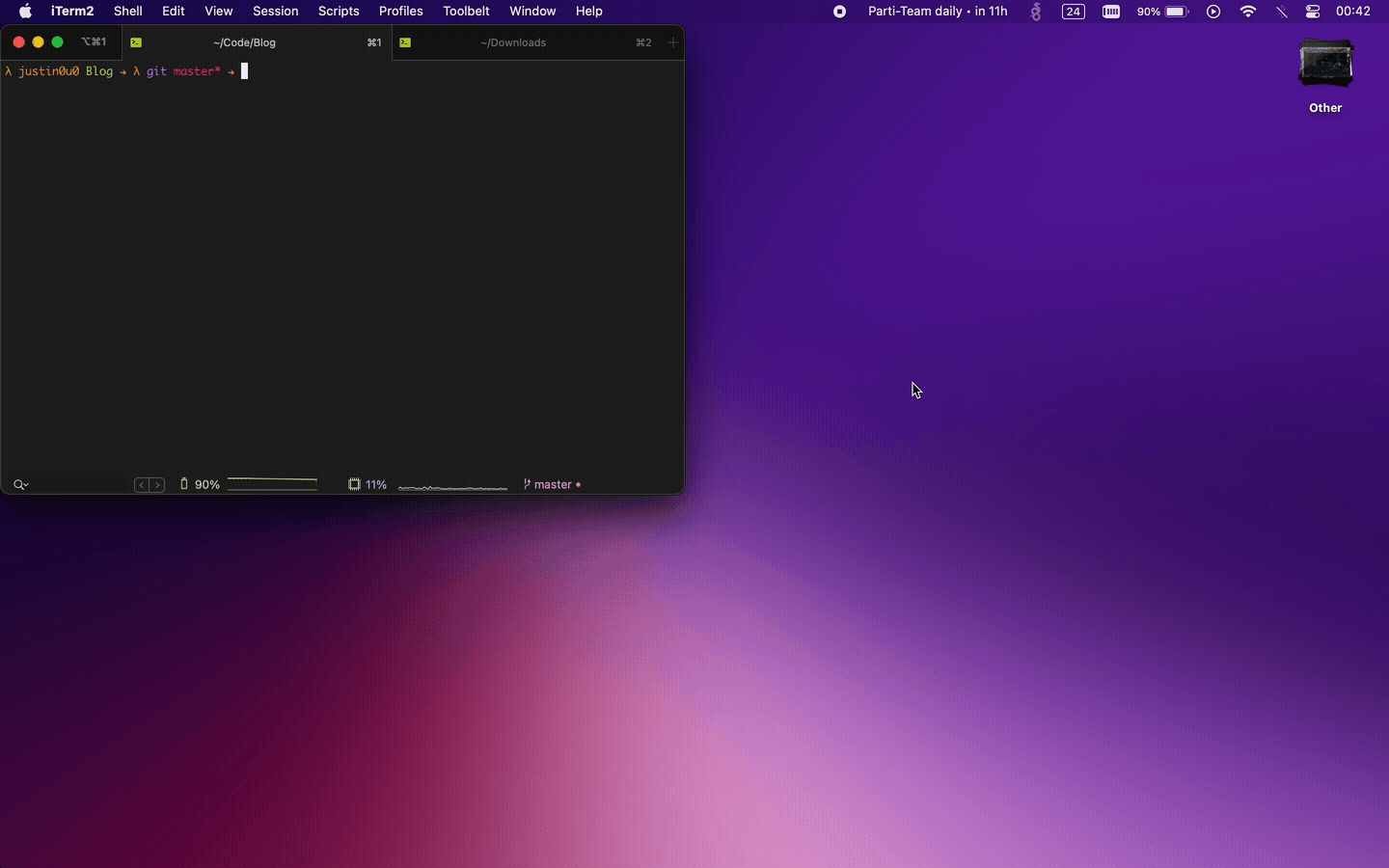Image resolution: width=1389 pixels, height=868 pixels.
Task: Click the battery level bar in terminal status bar
Action: pos(273,484)
